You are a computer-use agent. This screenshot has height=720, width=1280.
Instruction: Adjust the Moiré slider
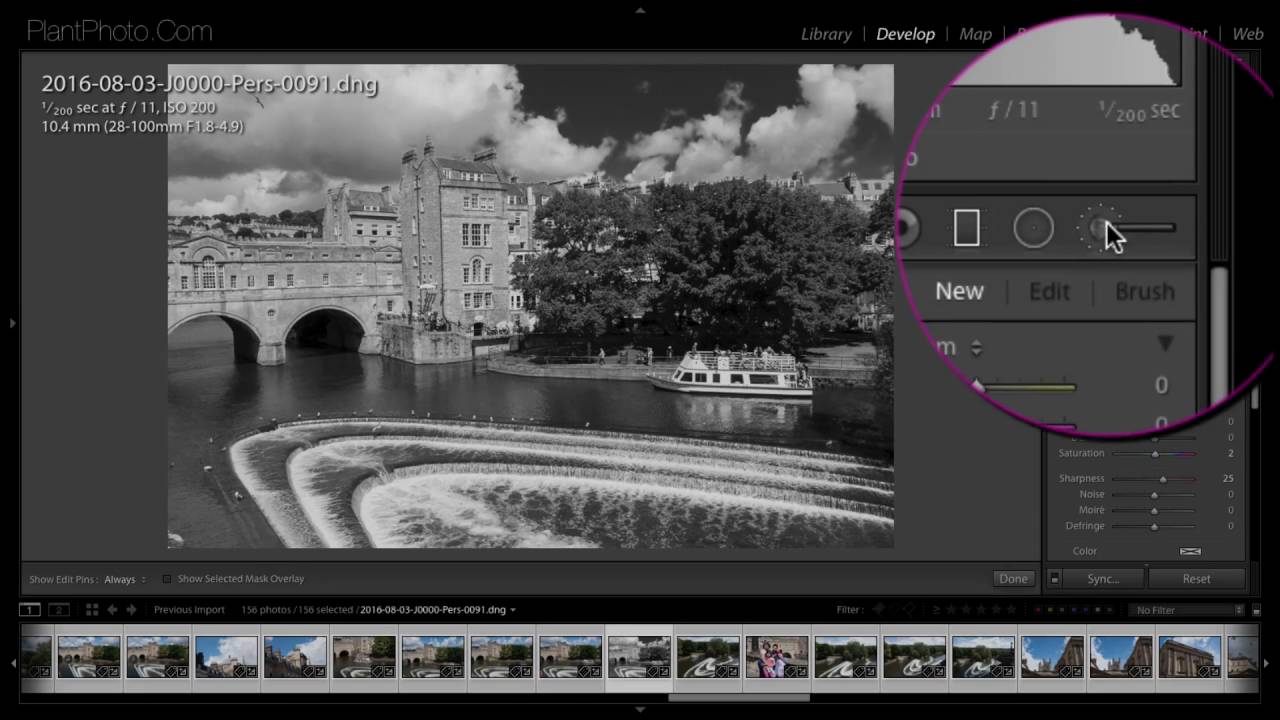click(1154, 511)
